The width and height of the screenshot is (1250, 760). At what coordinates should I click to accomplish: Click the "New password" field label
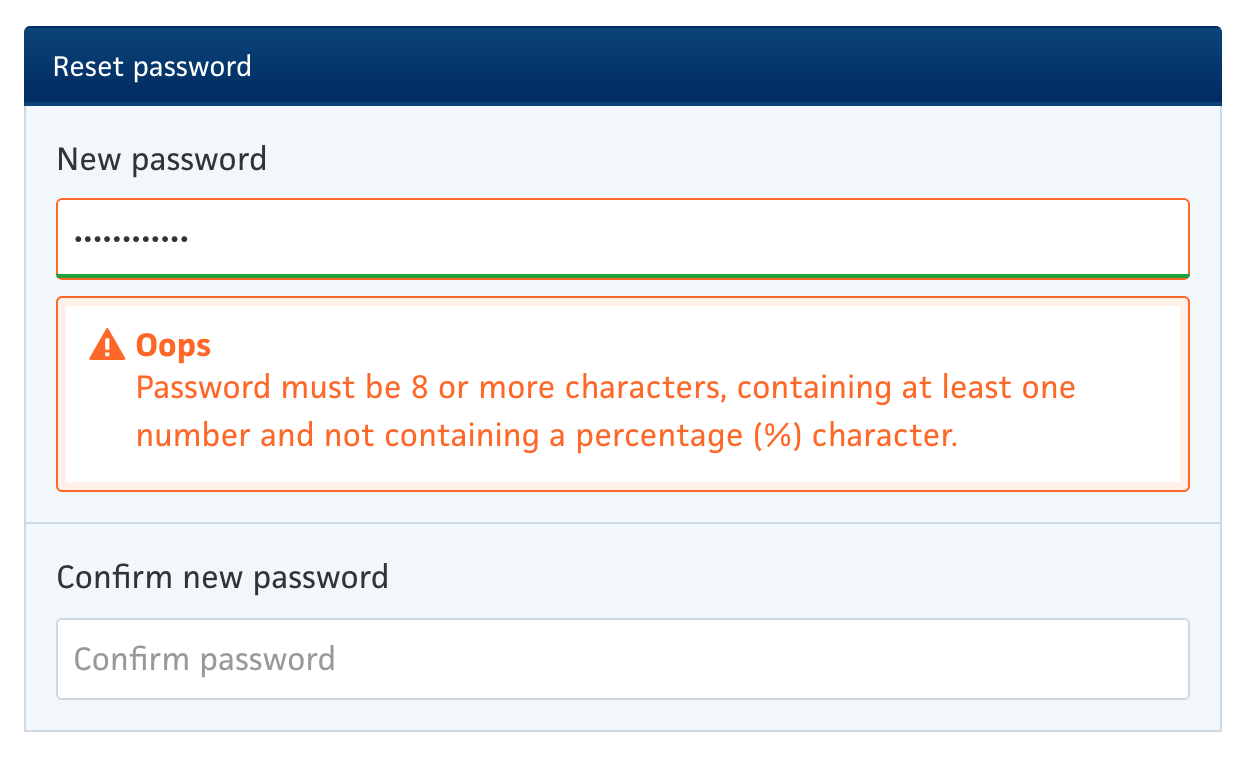[x=162, y=159]
